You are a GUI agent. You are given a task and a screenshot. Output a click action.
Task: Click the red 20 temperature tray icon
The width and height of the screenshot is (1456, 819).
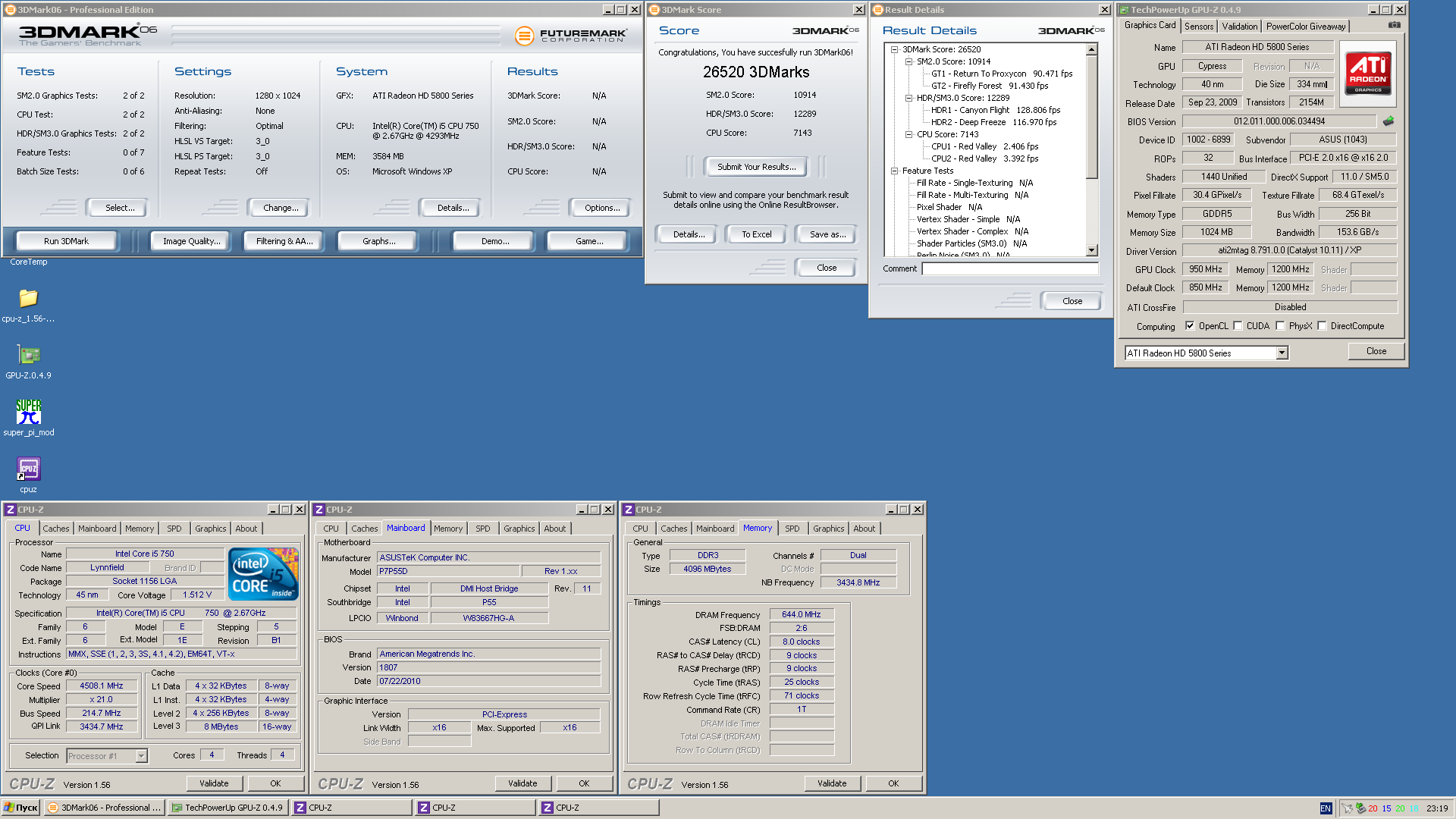1373,808
